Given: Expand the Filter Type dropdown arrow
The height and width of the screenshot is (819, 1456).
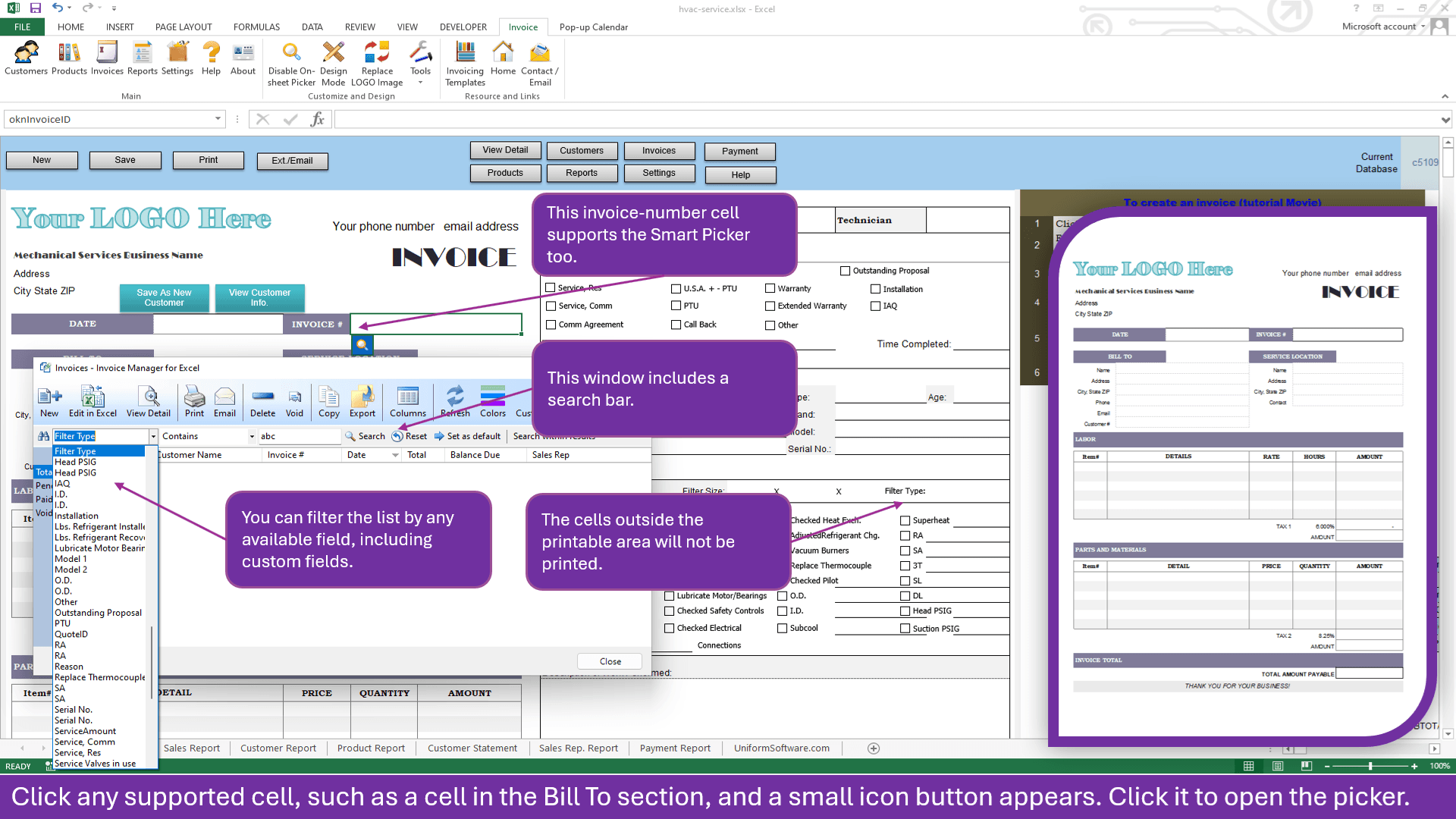Looking at the screenshot, I should (x=153, y=437).
